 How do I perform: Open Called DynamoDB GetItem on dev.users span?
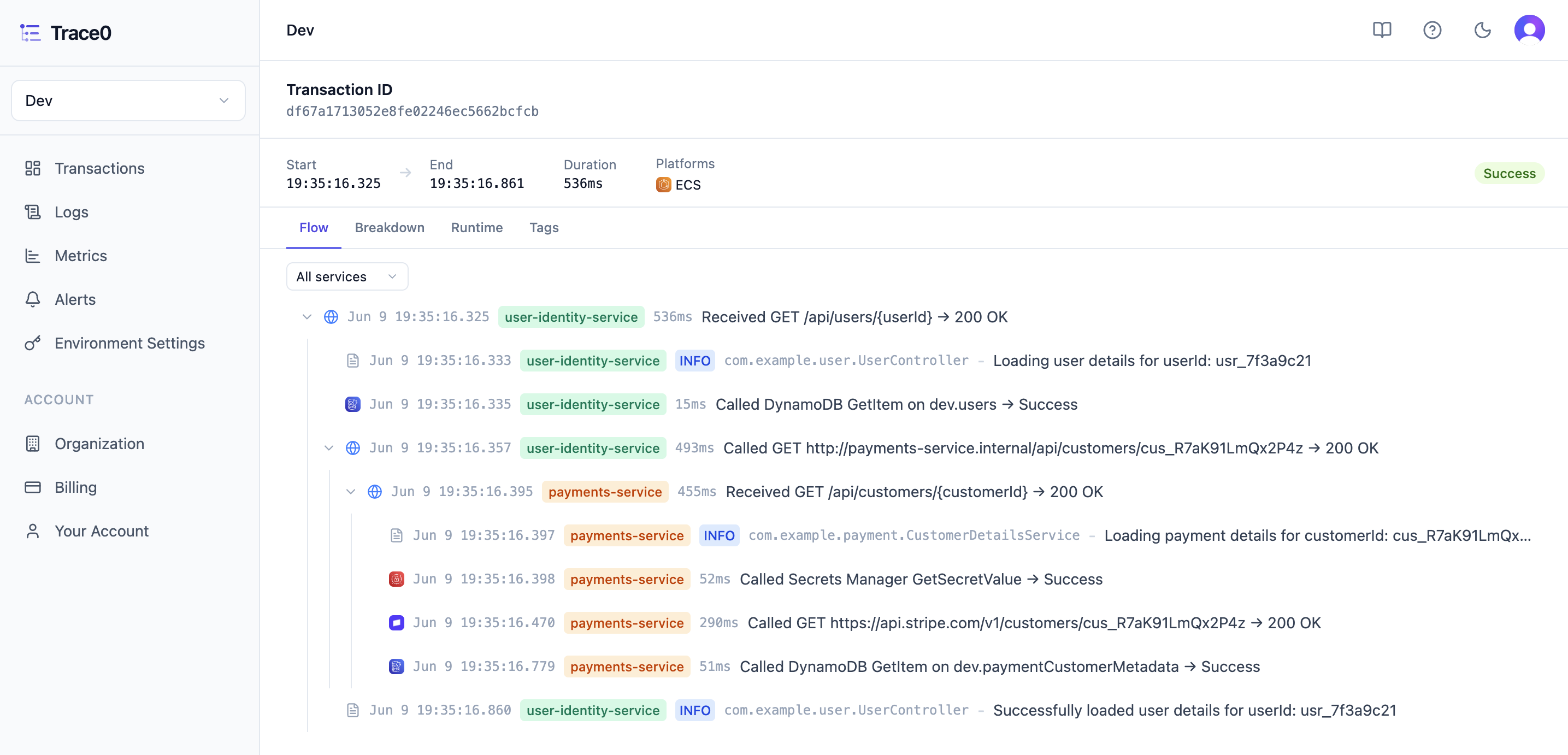[x=896, y=404]
